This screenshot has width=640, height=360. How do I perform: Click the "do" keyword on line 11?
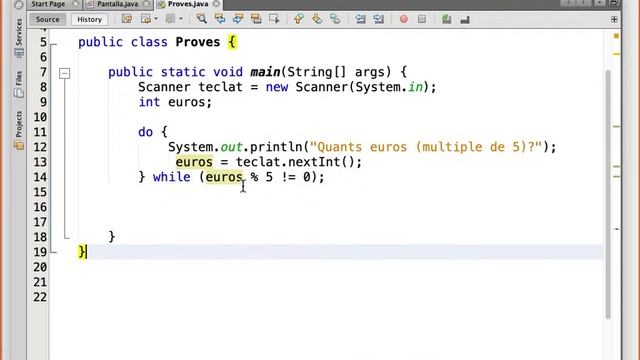145,132
